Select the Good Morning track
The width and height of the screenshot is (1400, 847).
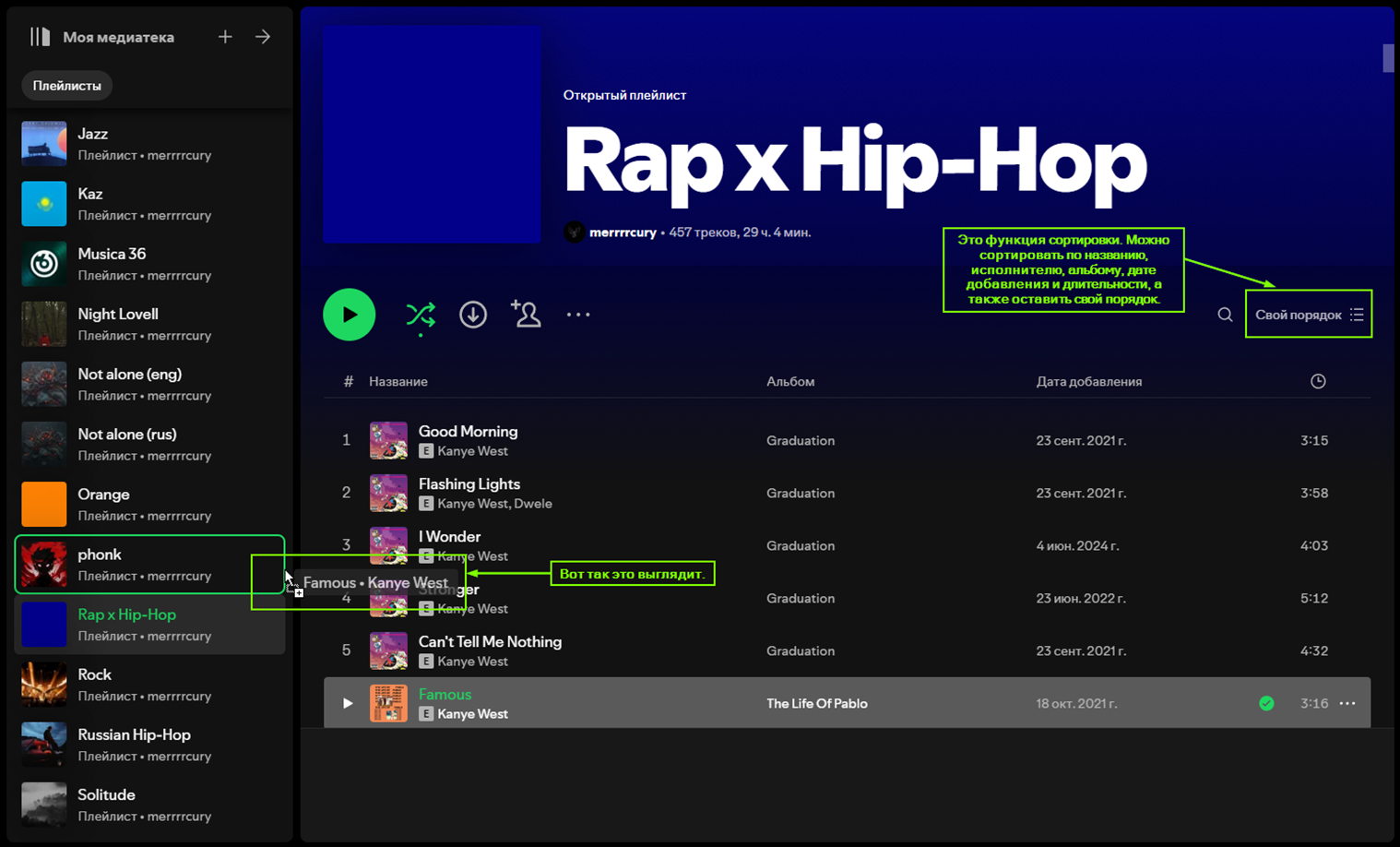847,440
